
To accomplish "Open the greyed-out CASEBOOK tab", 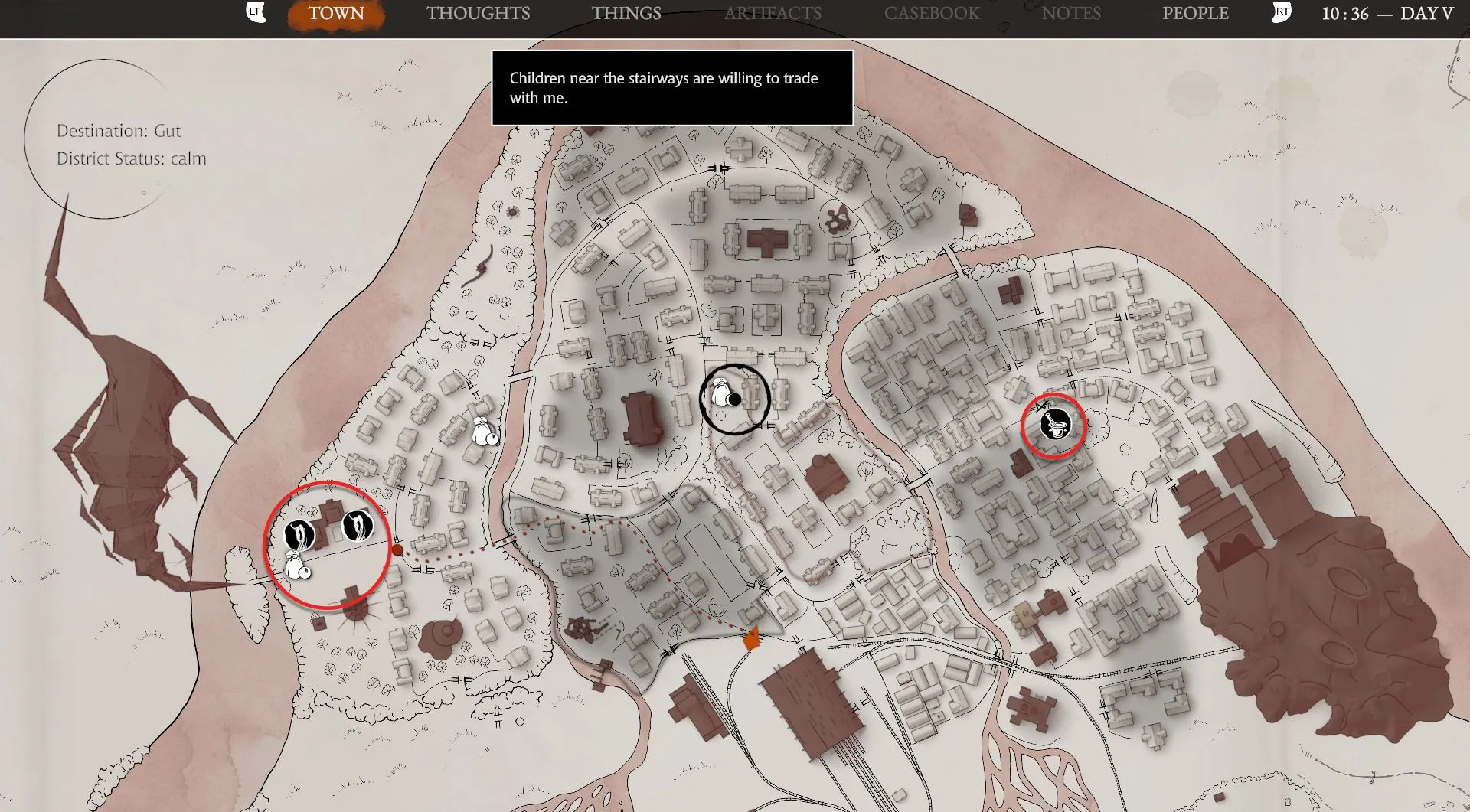I will (931, 14).
